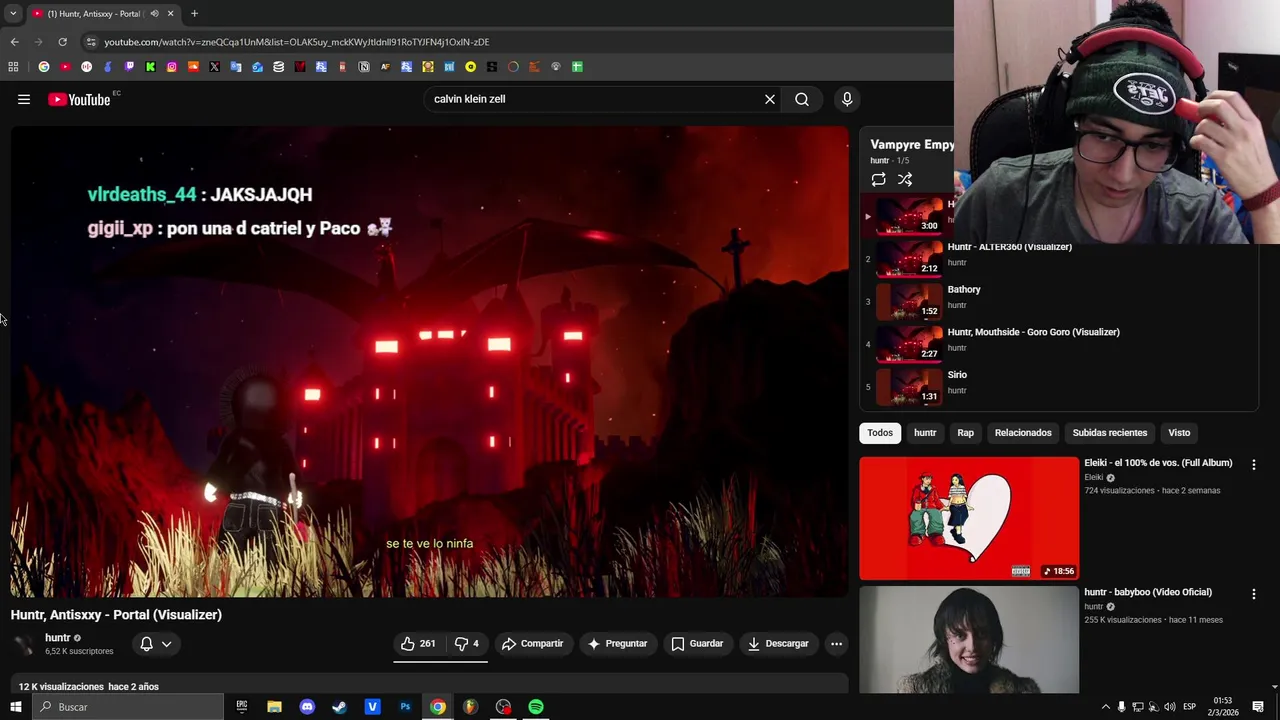Open the Google bookmark

pos(44,67)
